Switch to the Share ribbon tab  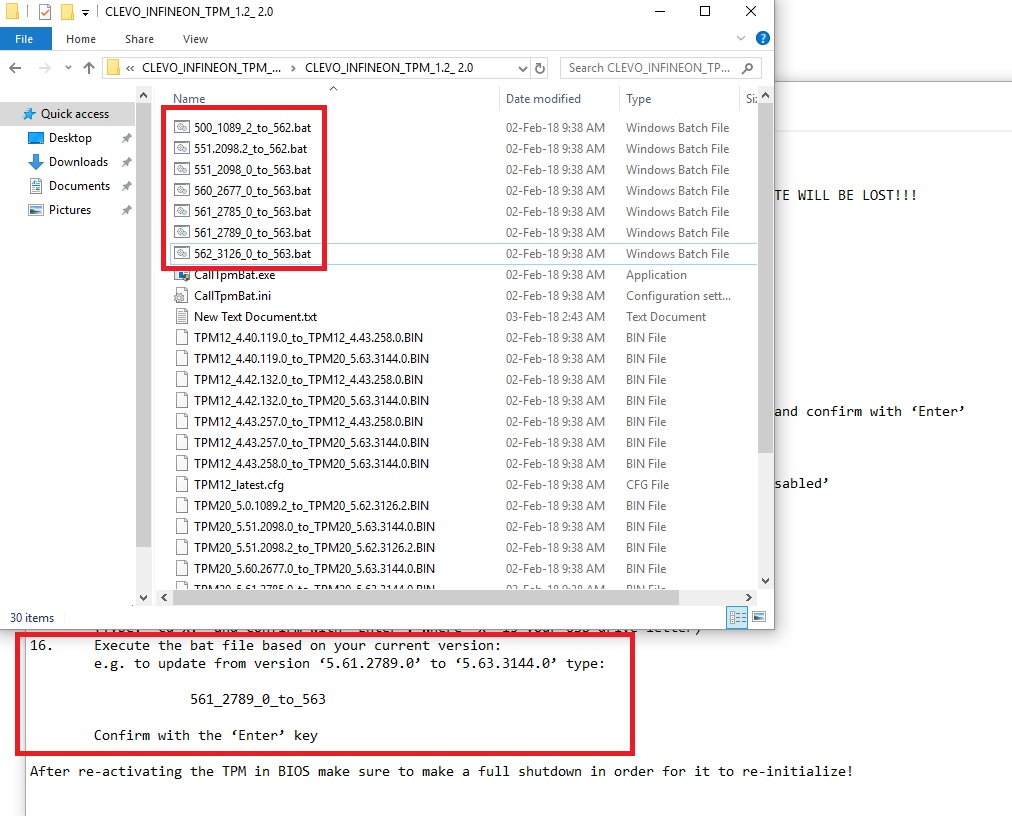click(x=139, y=39)
